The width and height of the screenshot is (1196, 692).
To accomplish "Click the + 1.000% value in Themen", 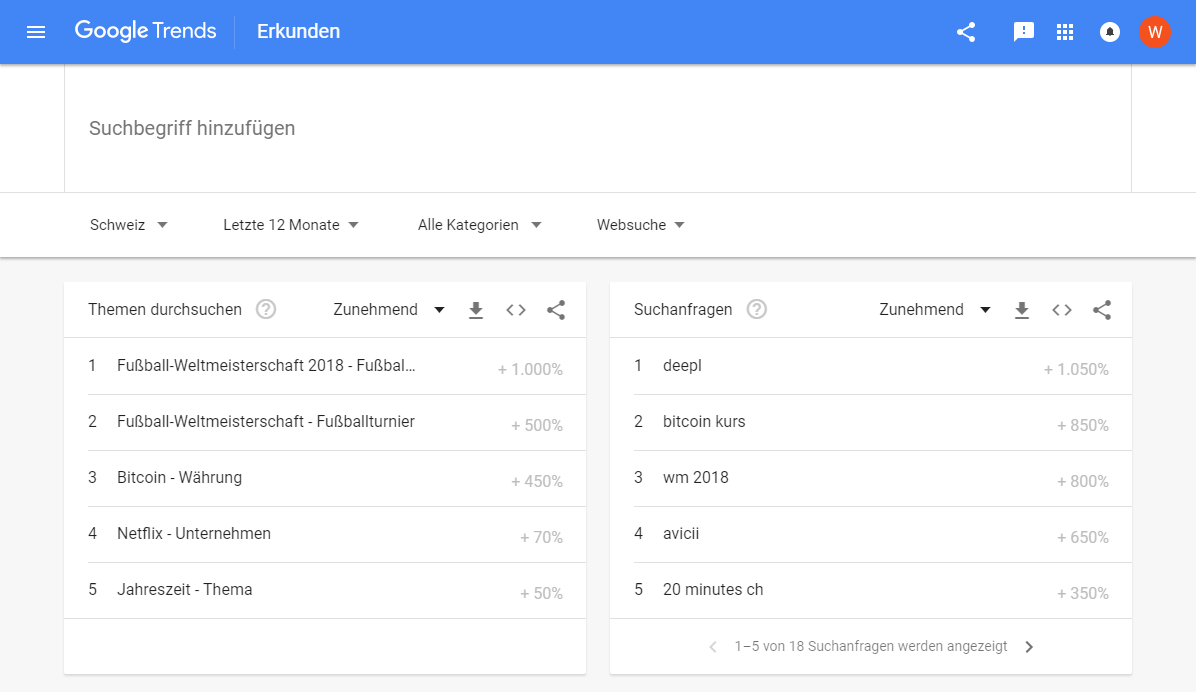I will tap(530, 369).
